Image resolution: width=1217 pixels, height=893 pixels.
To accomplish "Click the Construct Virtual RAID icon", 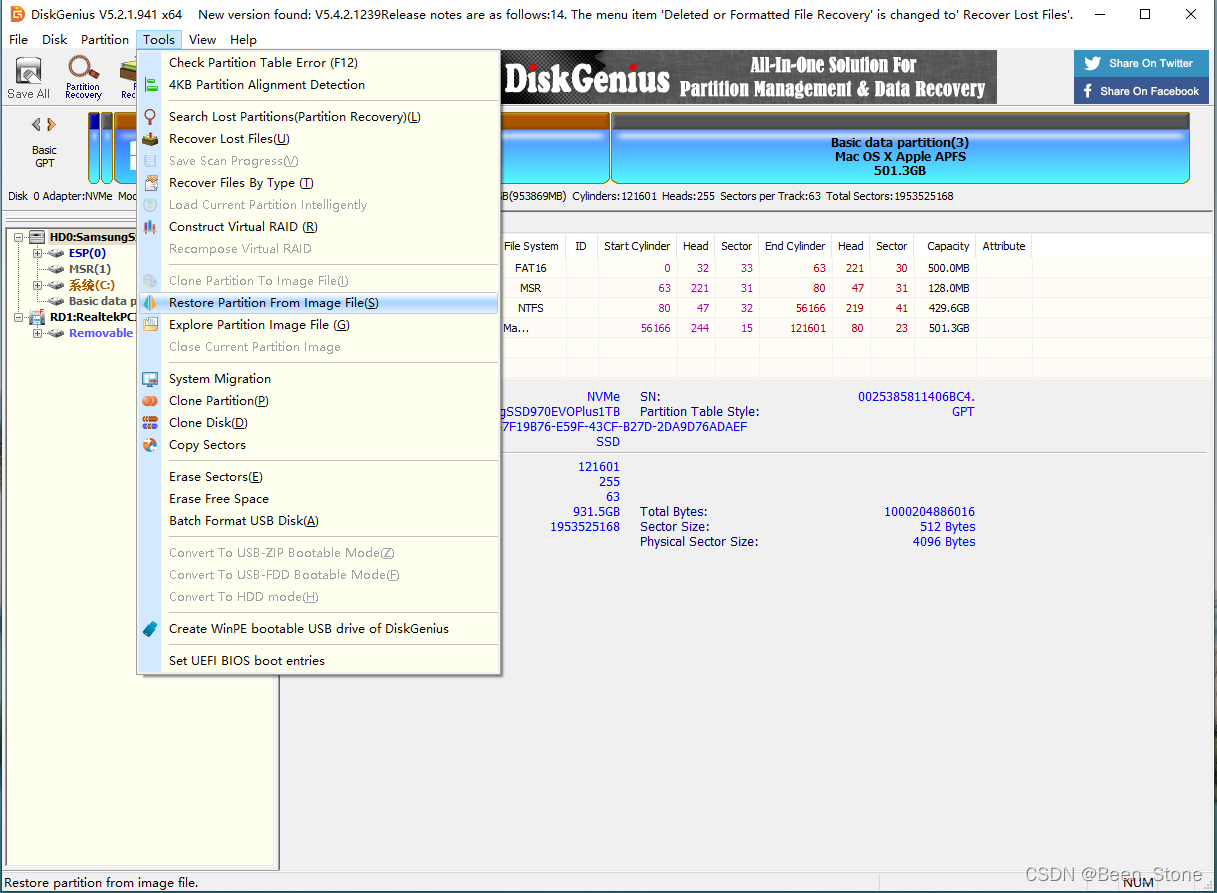I will [x=150, y=227].
